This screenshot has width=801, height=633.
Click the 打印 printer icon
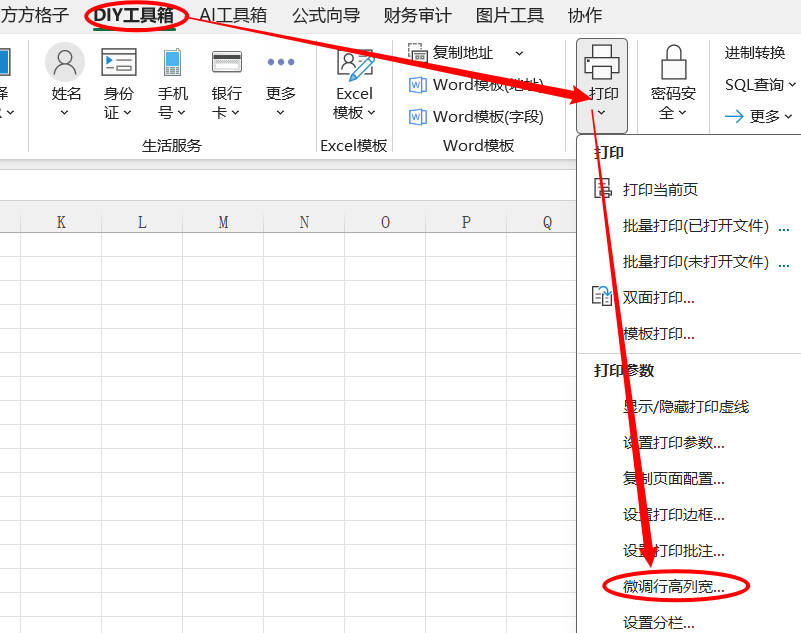coord(602,64)
